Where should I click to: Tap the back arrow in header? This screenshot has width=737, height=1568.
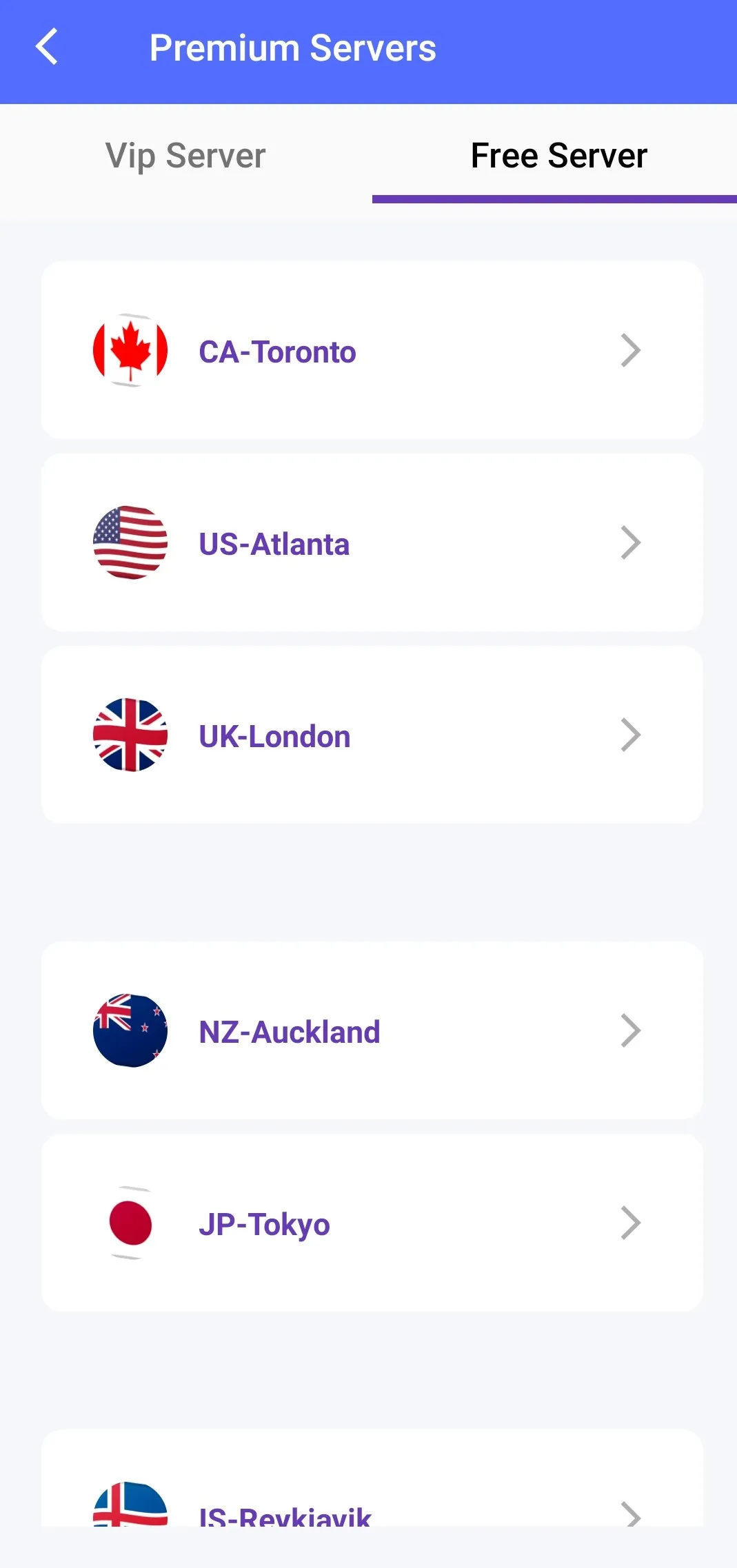(46, 47)
